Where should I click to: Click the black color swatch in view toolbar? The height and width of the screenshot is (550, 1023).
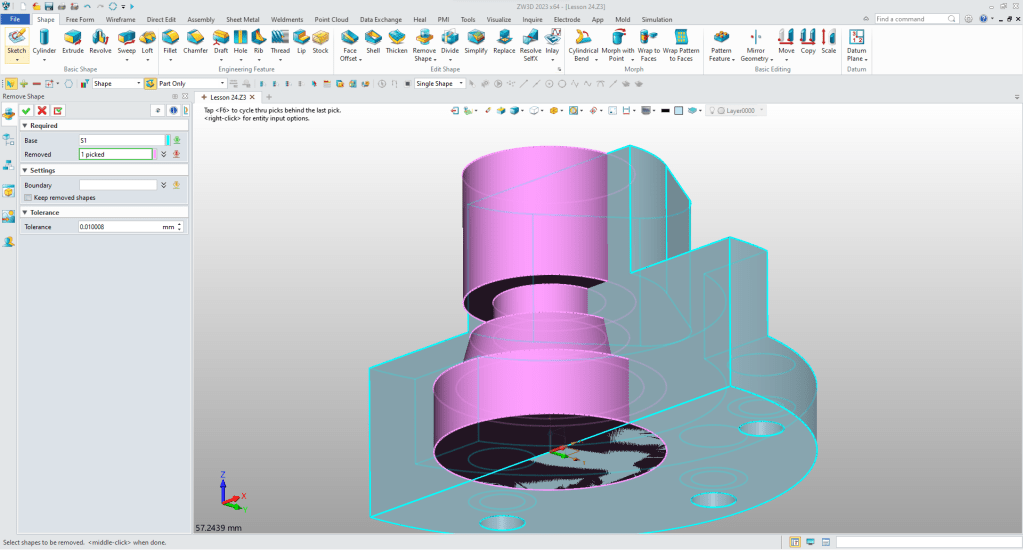coord(665,110)
